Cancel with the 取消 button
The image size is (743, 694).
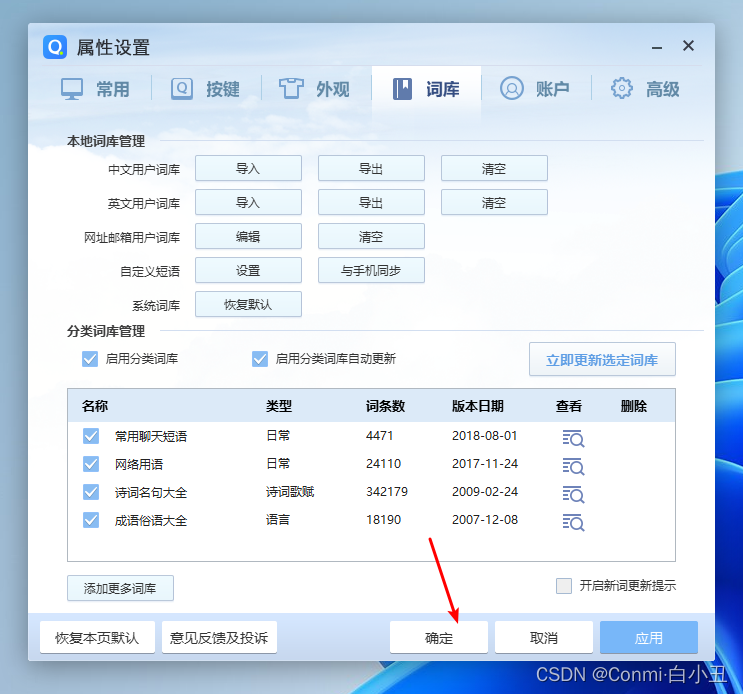[544, 638]
